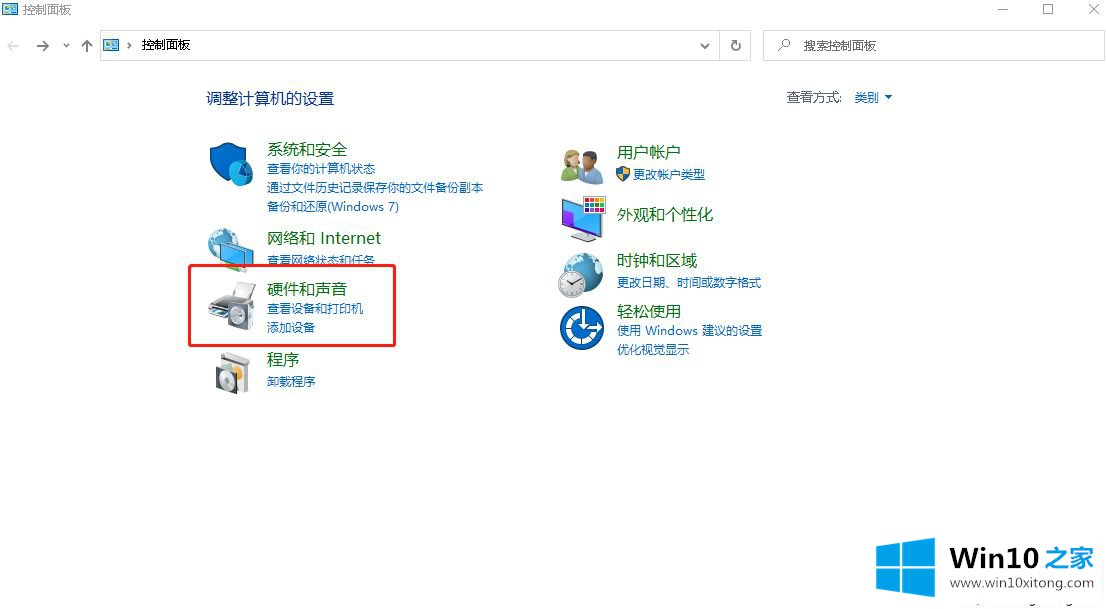This screenshot has height=609, width=1106.
Task: Open the Hardware and Sound printer icon
Action: pyautogui.click(x=231, y=306)
